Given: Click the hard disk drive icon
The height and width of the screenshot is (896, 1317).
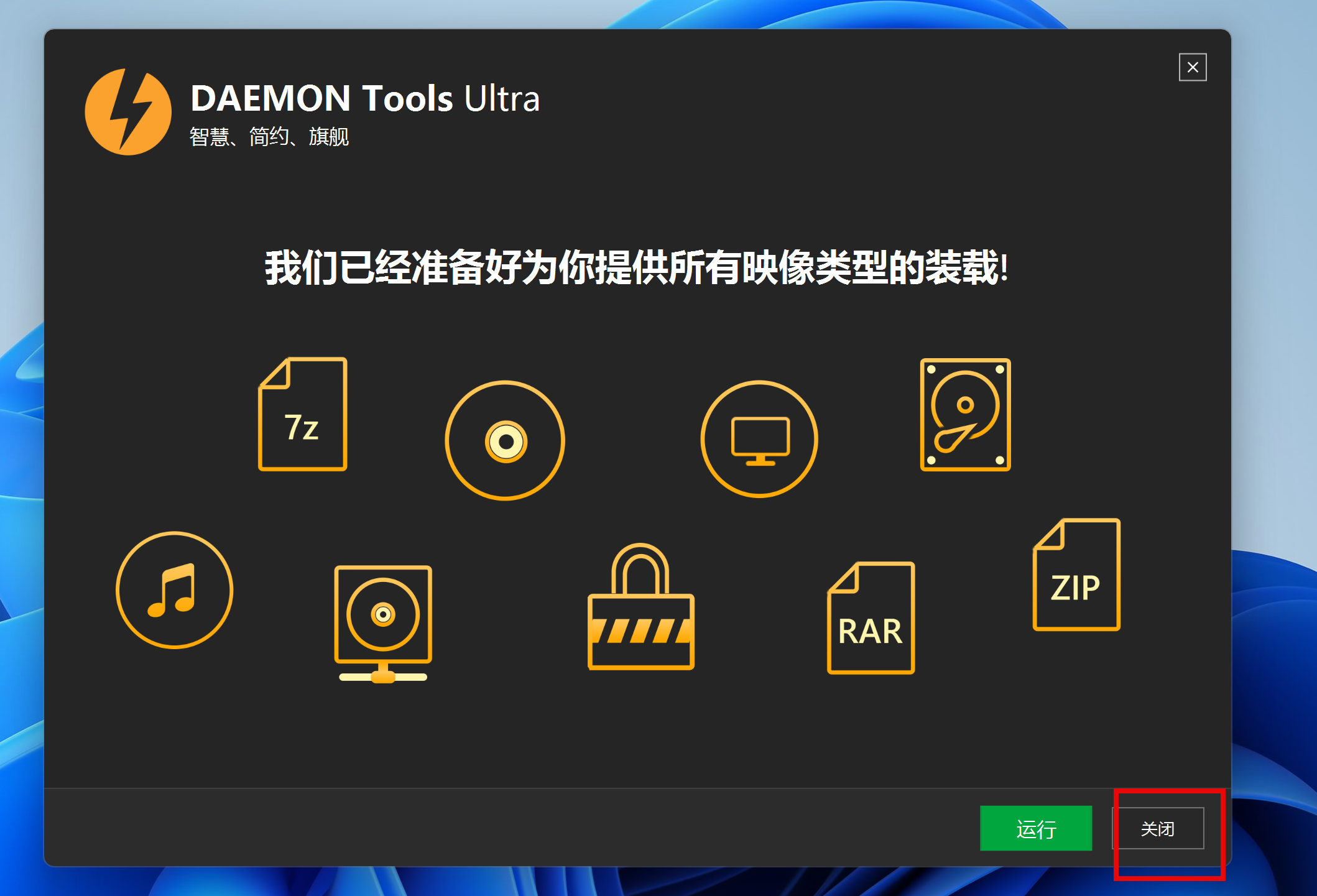Looking at the screenshot, I should (x=965, y=415).
